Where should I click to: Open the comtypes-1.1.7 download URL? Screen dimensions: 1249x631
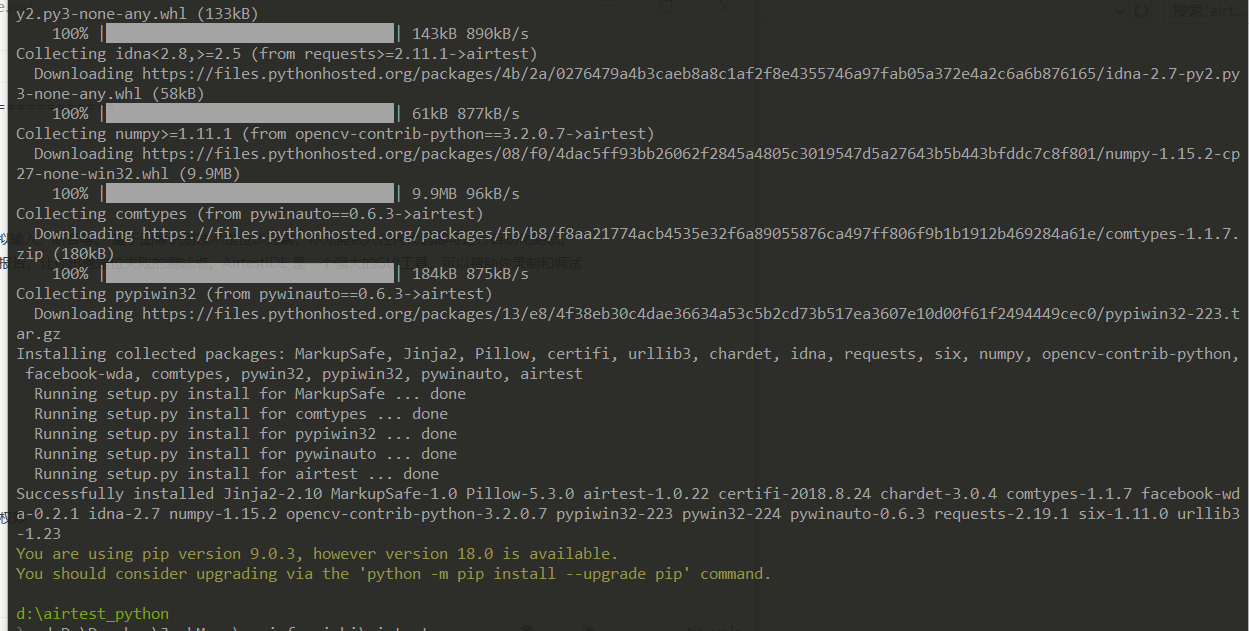coord(690,234)
